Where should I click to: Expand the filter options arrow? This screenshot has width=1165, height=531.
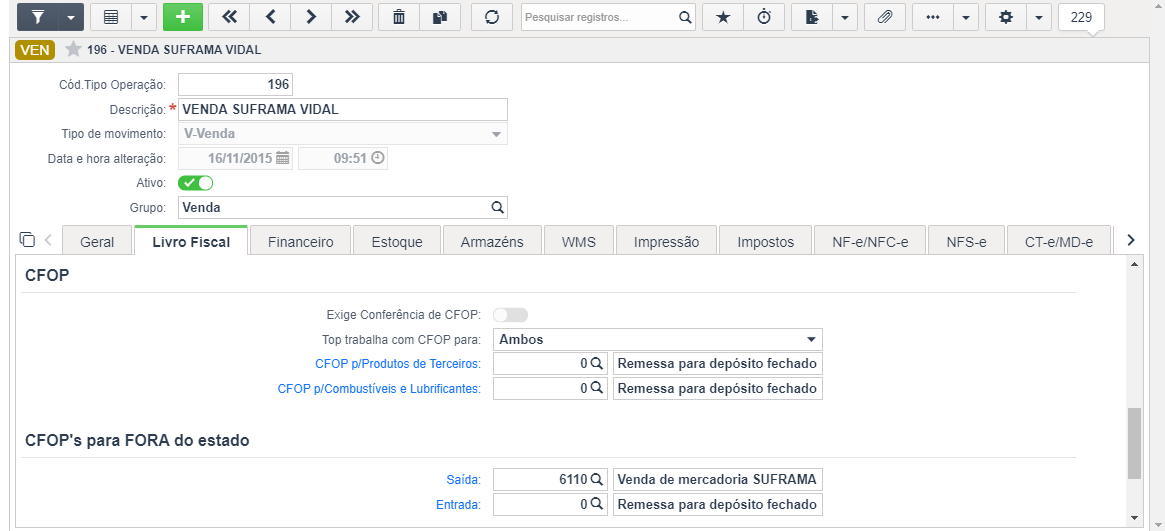(x=71, y=17)
